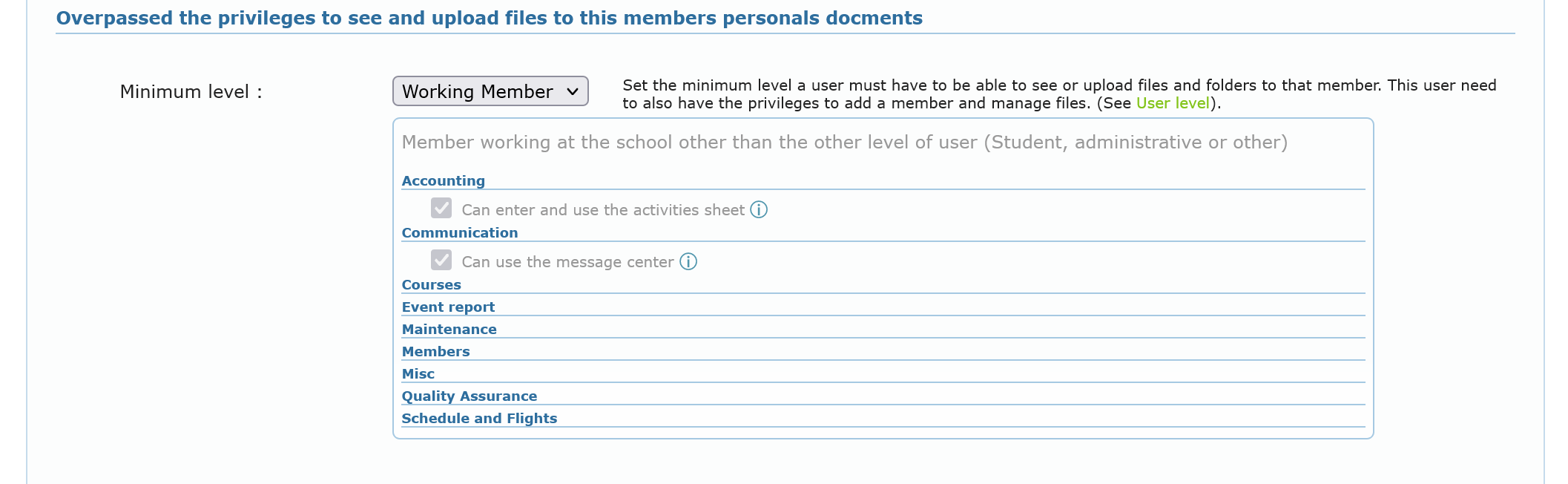Expand the Members section

[435, 352]
